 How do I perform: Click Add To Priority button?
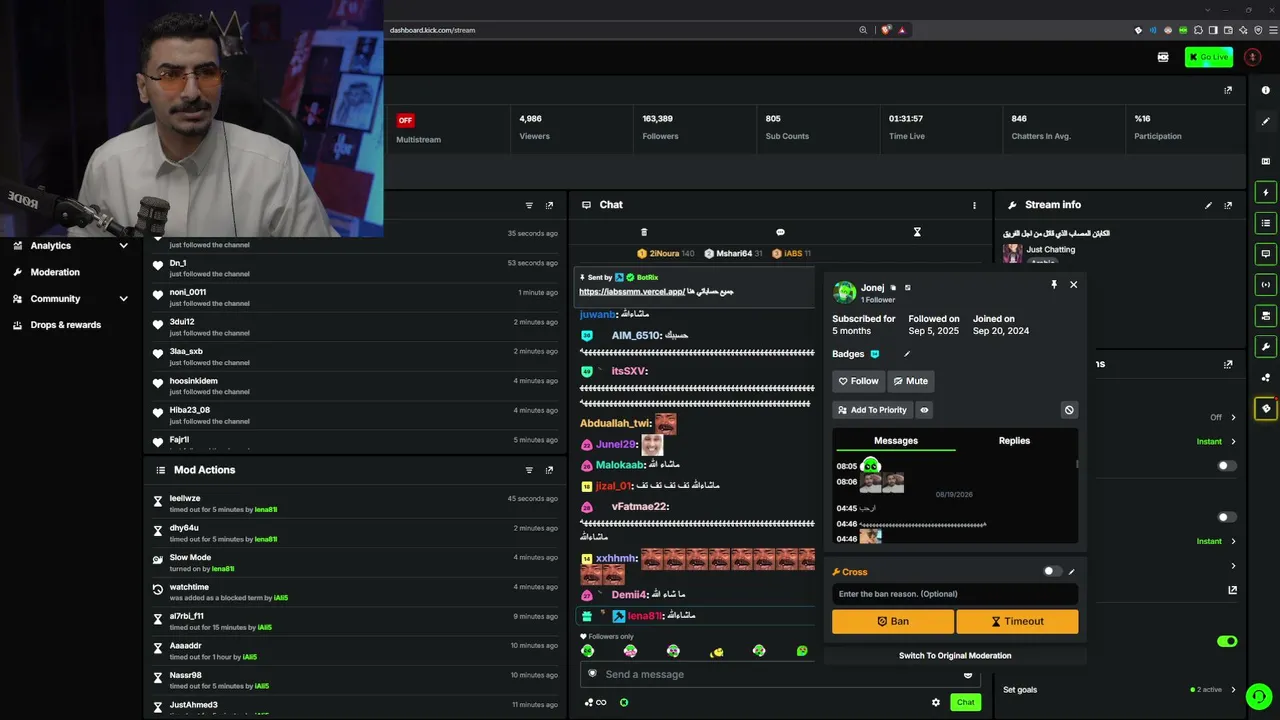872,410
